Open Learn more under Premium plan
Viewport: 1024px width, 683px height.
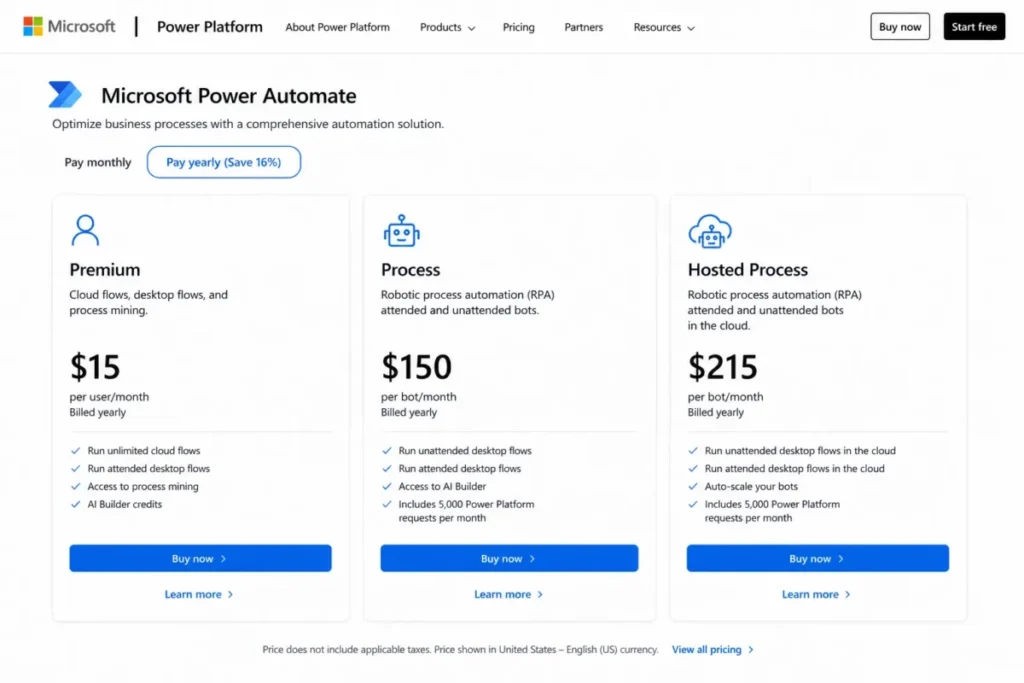point(199,594)
